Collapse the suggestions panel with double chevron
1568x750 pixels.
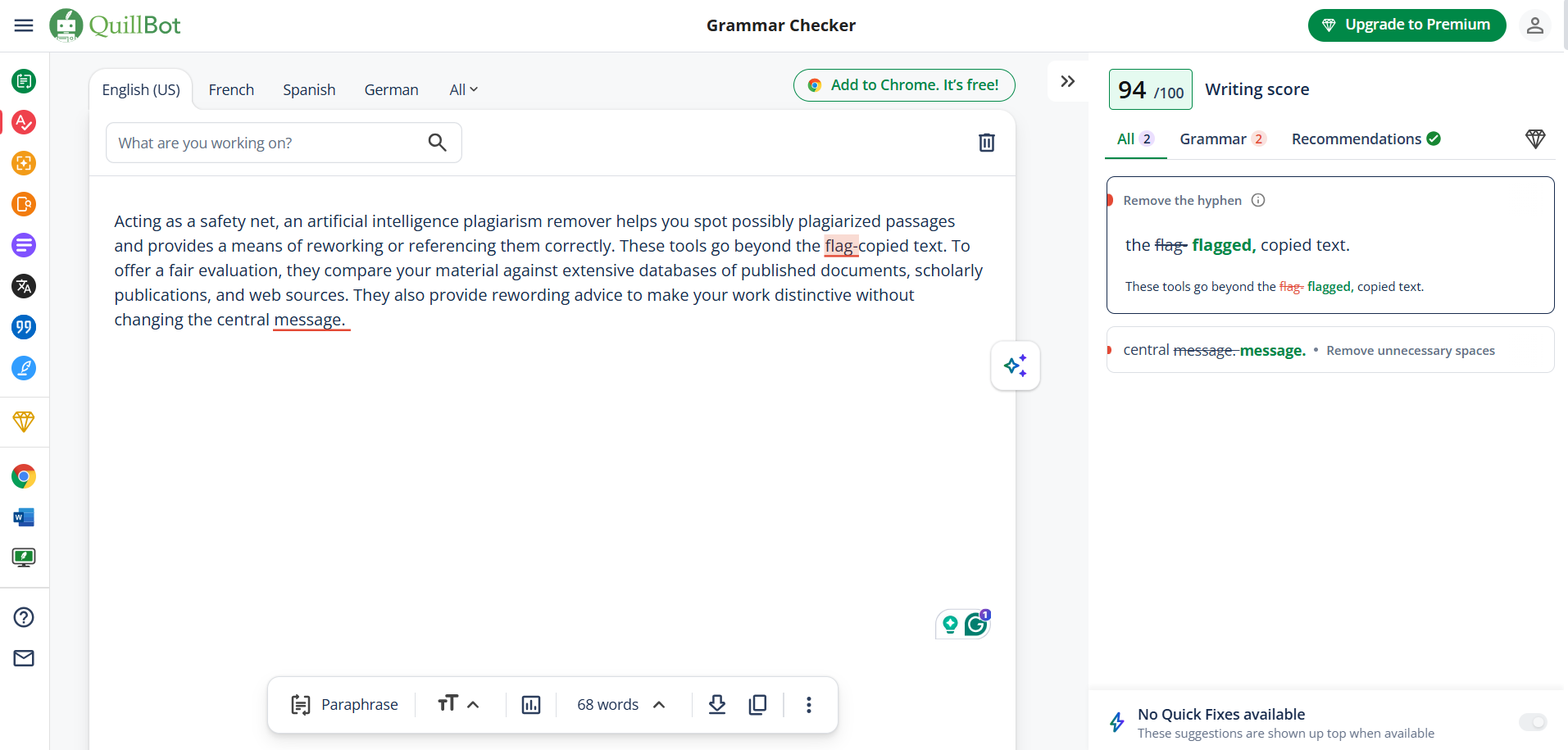[x=1067, y=81]
